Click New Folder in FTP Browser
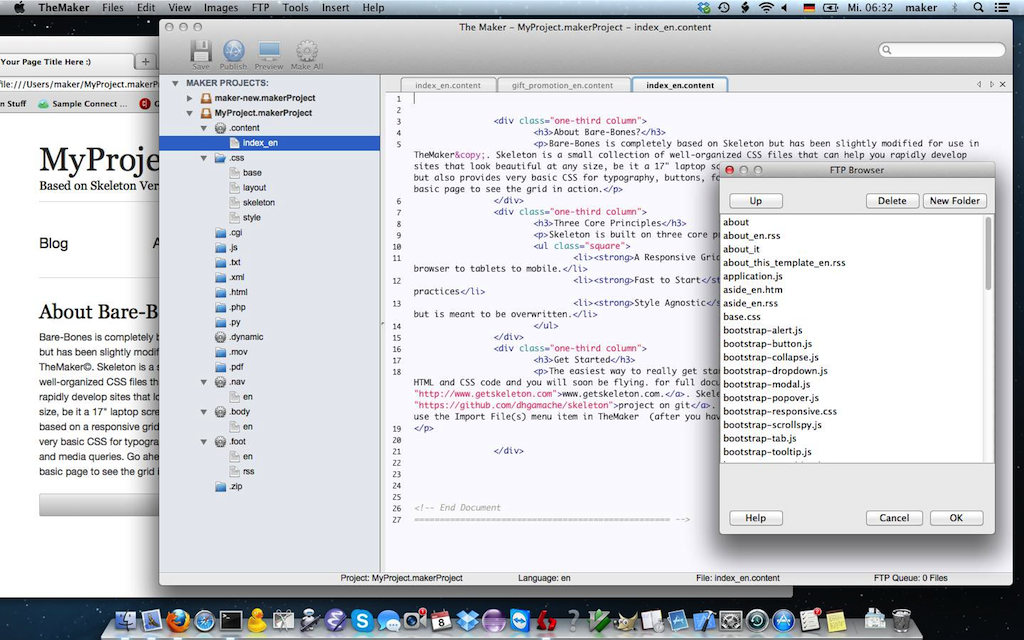1024x640 pixels. (x=955, y=200)
